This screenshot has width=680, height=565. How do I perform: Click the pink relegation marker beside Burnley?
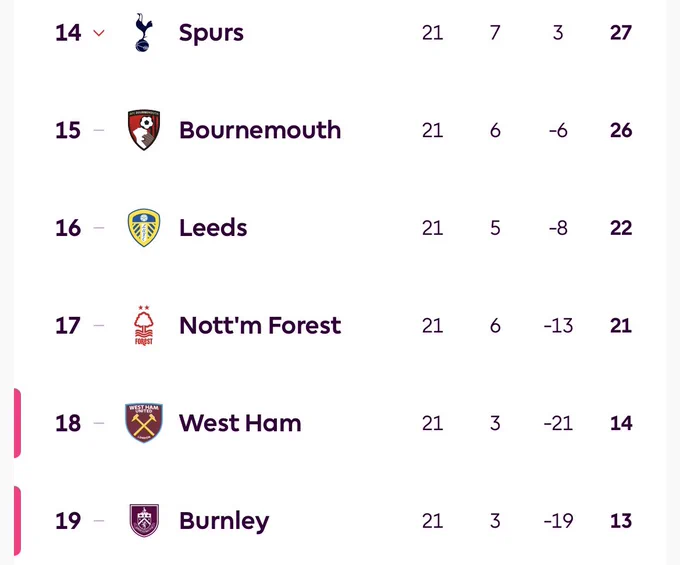tap(17, 521)
